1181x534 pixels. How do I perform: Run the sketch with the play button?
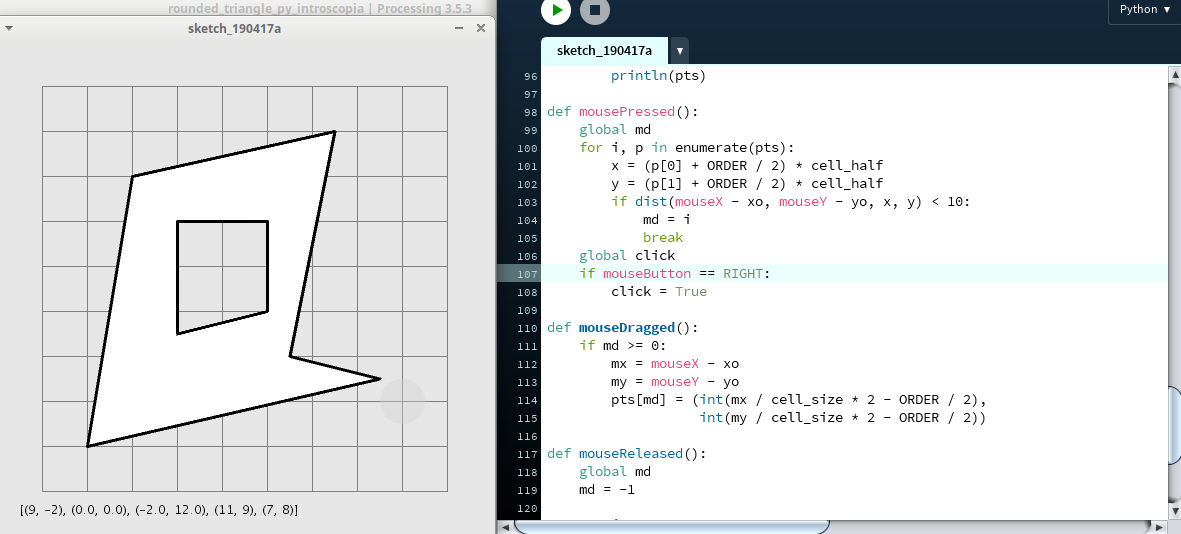[x=555, y=11]
